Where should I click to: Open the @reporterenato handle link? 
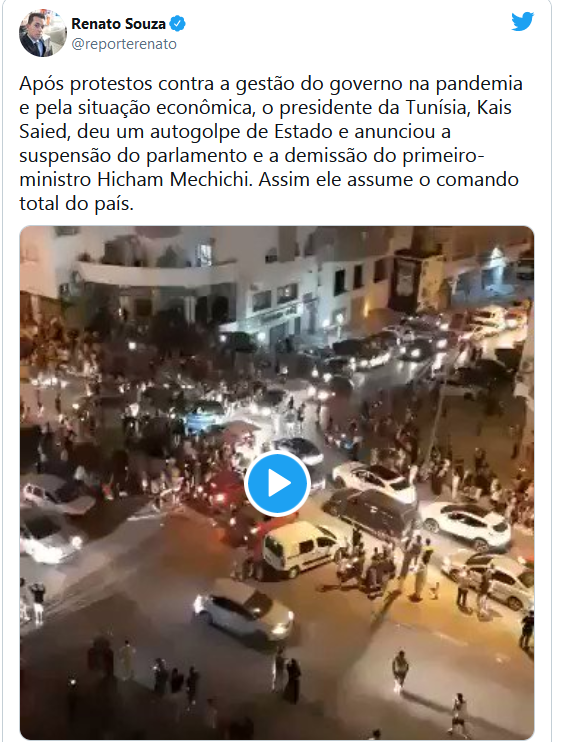(x=124, y=44)
